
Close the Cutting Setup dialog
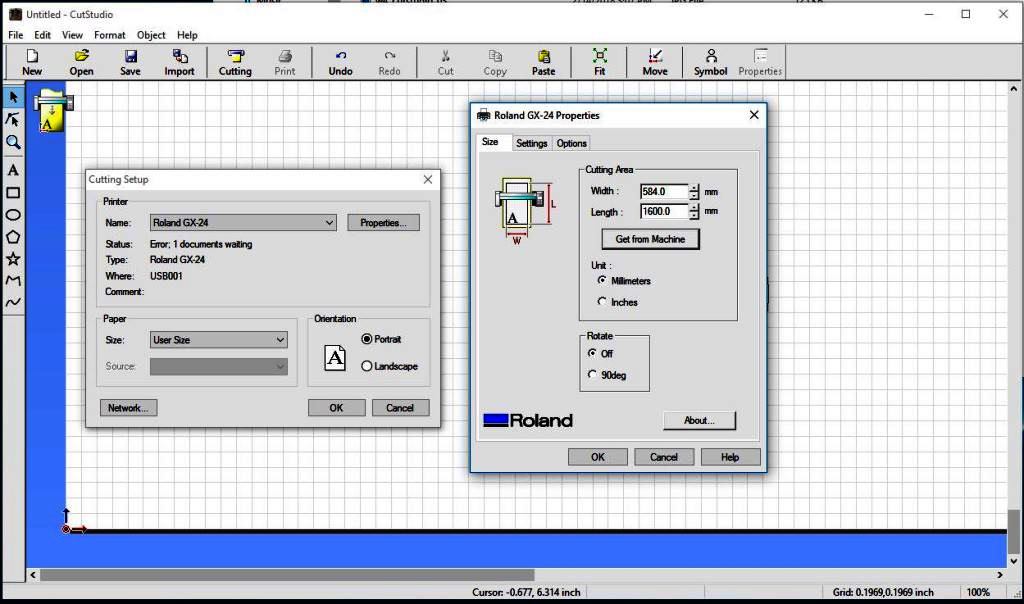pyautogui.click(x=428, y=179)
